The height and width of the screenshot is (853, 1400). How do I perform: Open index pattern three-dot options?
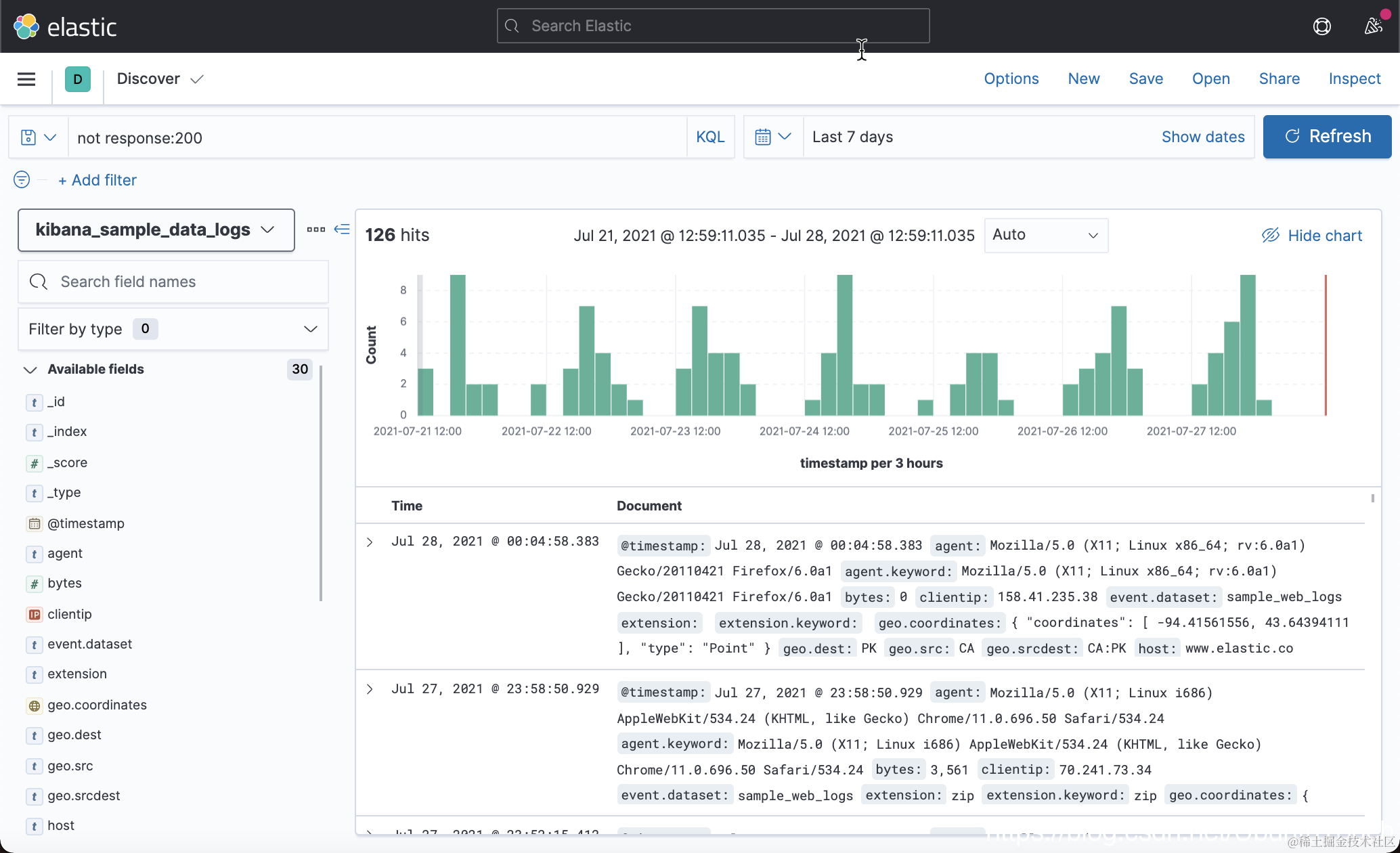[x=315, y=229]
